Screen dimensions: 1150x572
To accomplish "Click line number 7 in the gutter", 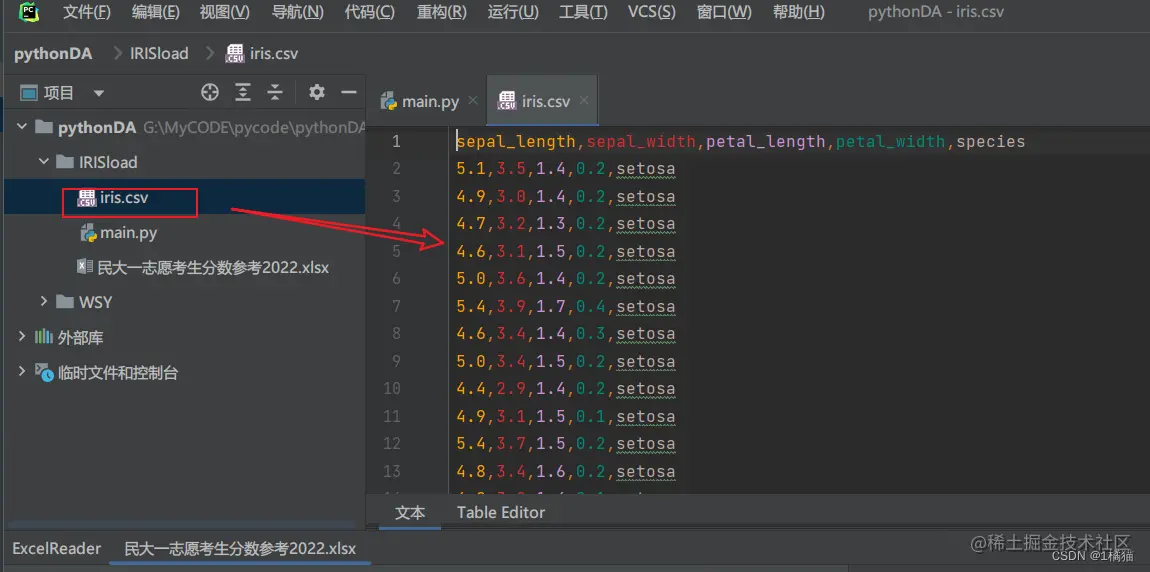I will [x=396, y=306].
